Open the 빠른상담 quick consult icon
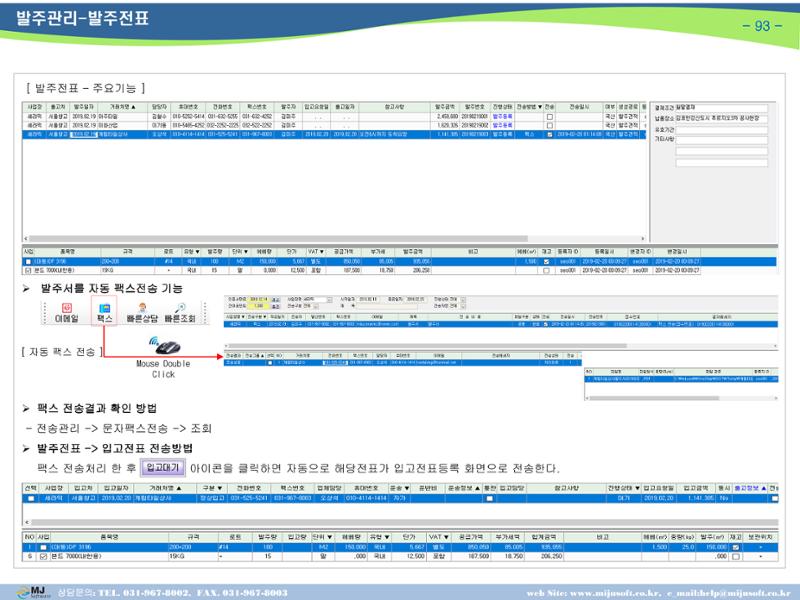This screenshot has width=800, height=600. tap(142, 312)
